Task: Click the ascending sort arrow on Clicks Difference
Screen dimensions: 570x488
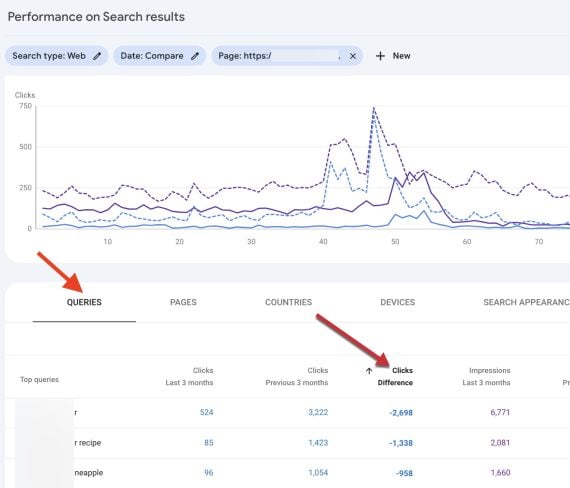Action: (x=369, y=371)
